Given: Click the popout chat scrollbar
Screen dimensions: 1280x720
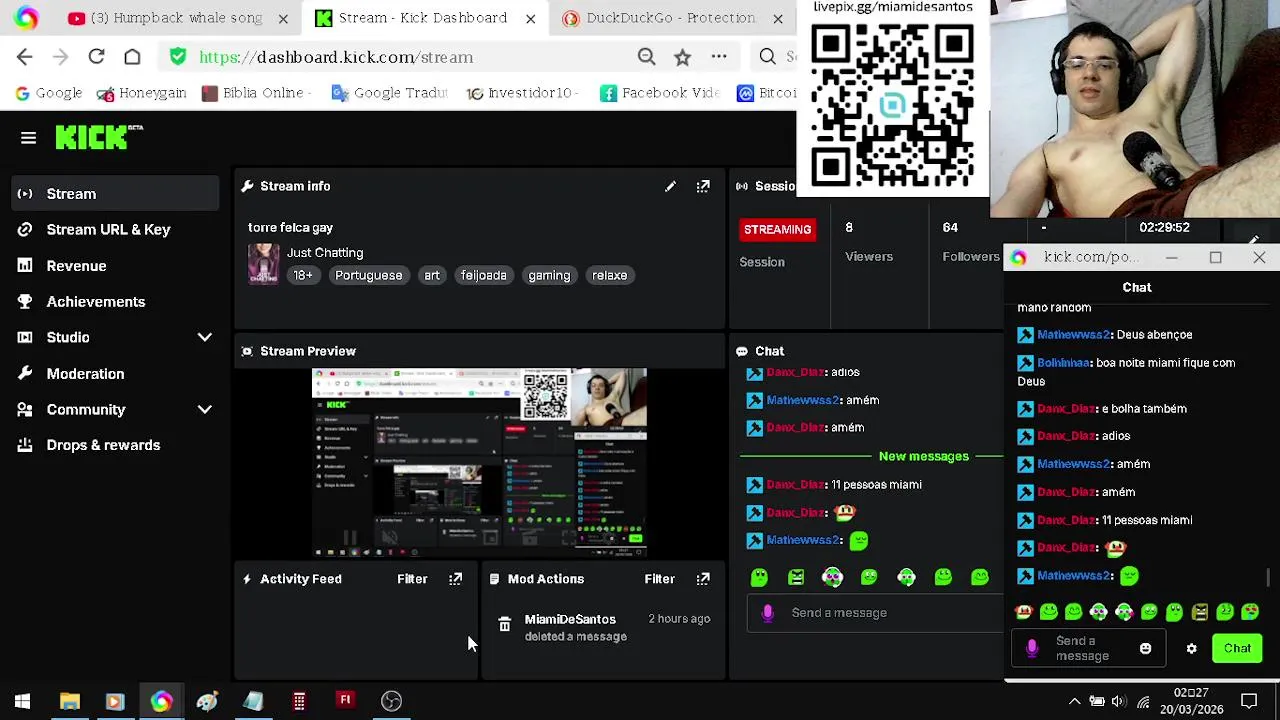Looking at the screenshot, I should coord(1270,578).
